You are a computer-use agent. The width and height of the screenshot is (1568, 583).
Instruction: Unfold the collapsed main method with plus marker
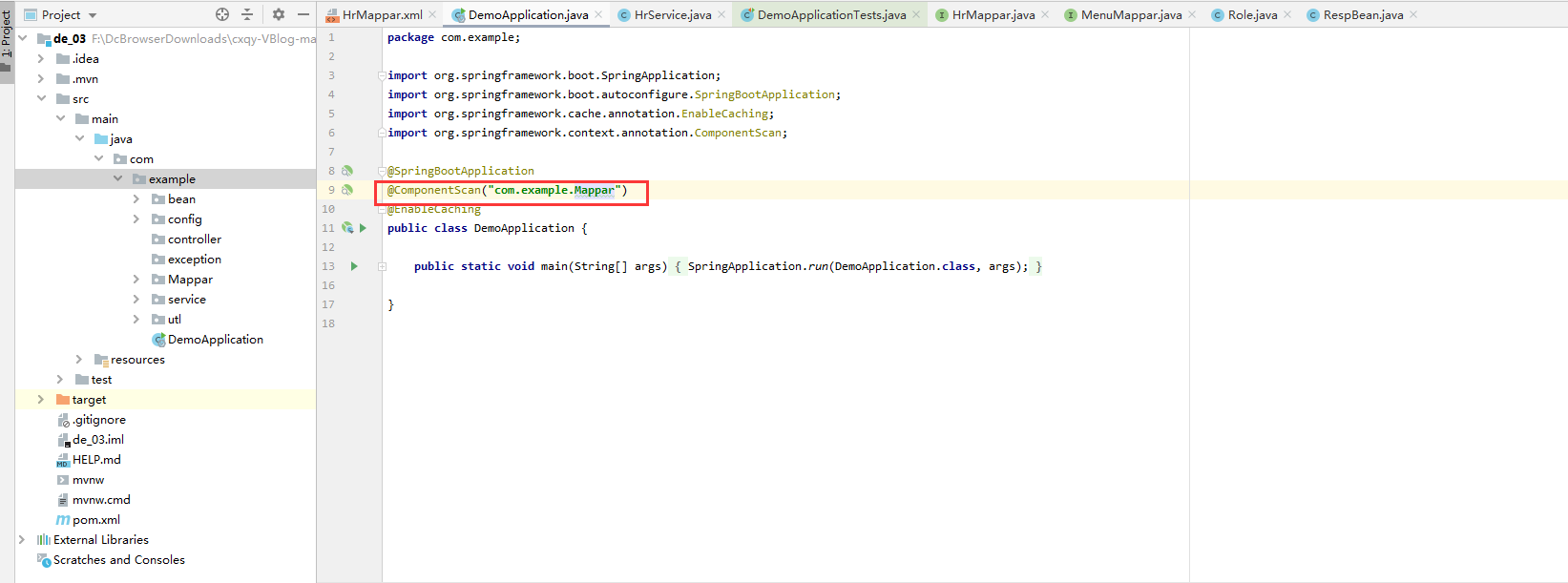(382, 266)
